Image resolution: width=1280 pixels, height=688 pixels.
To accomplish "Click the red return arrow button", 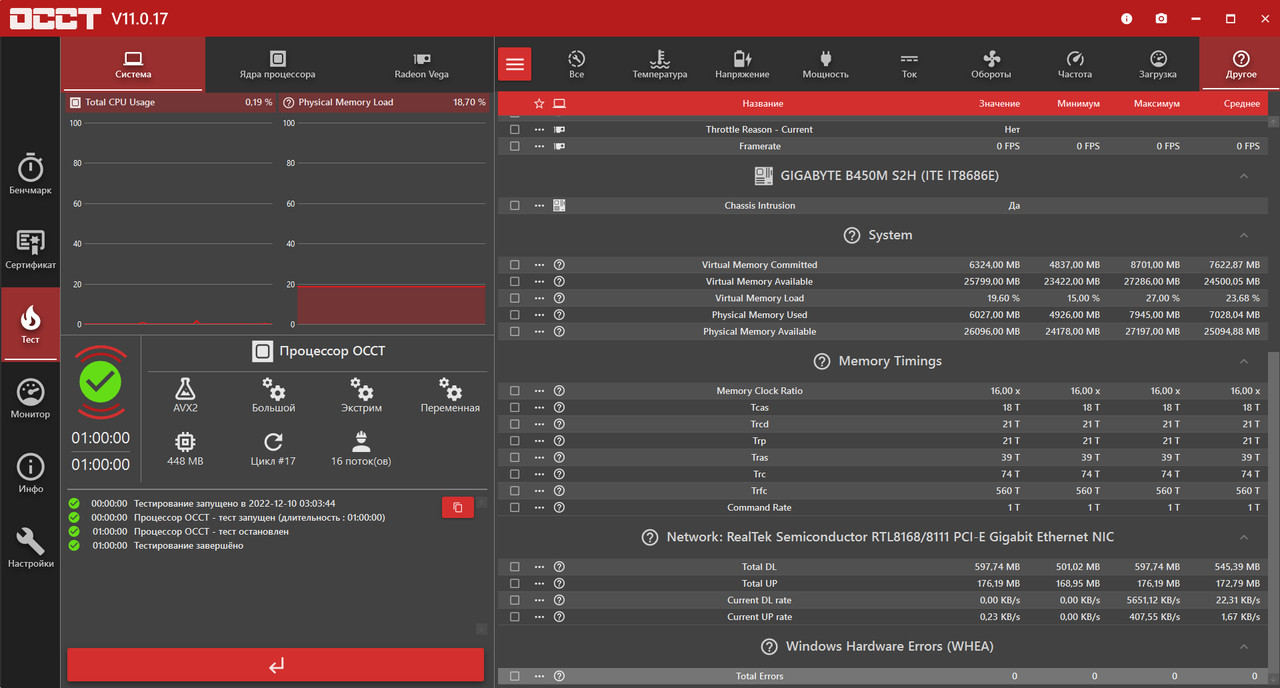I will 276,665.
